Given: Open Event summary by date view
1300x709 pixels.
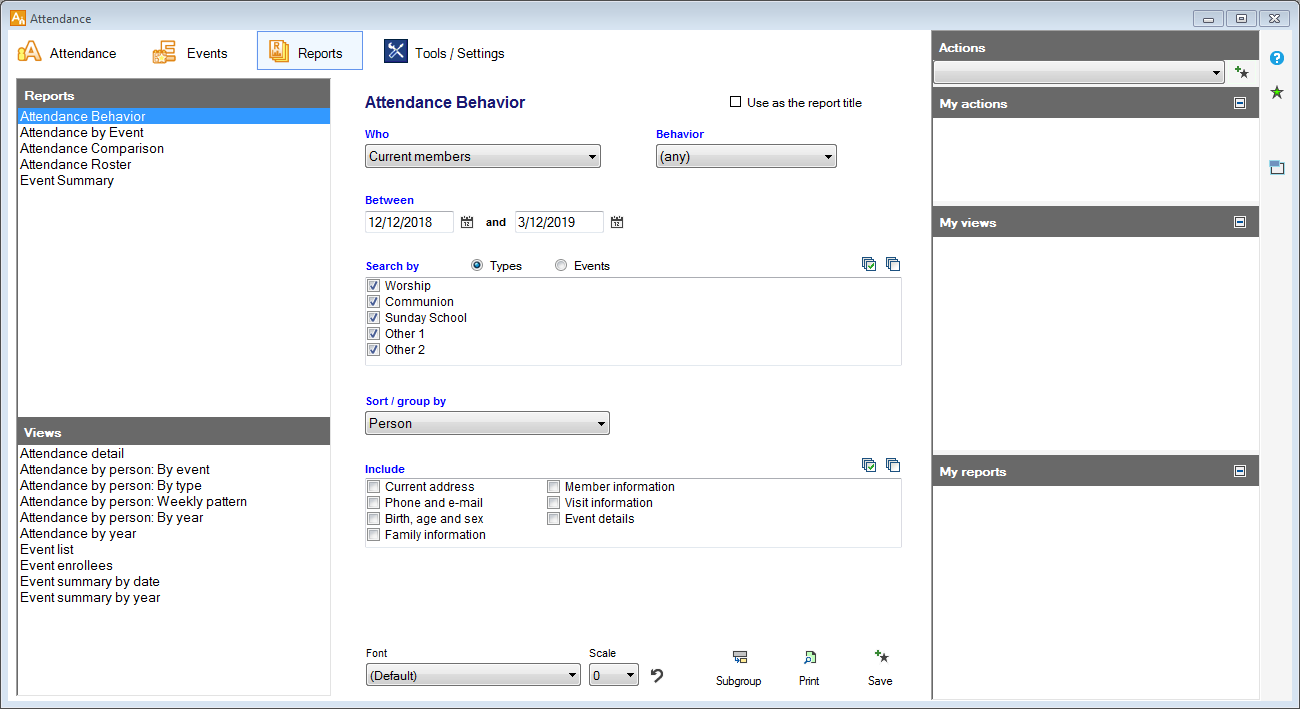Looking at the screenshot, I should [x=90, y=582].
